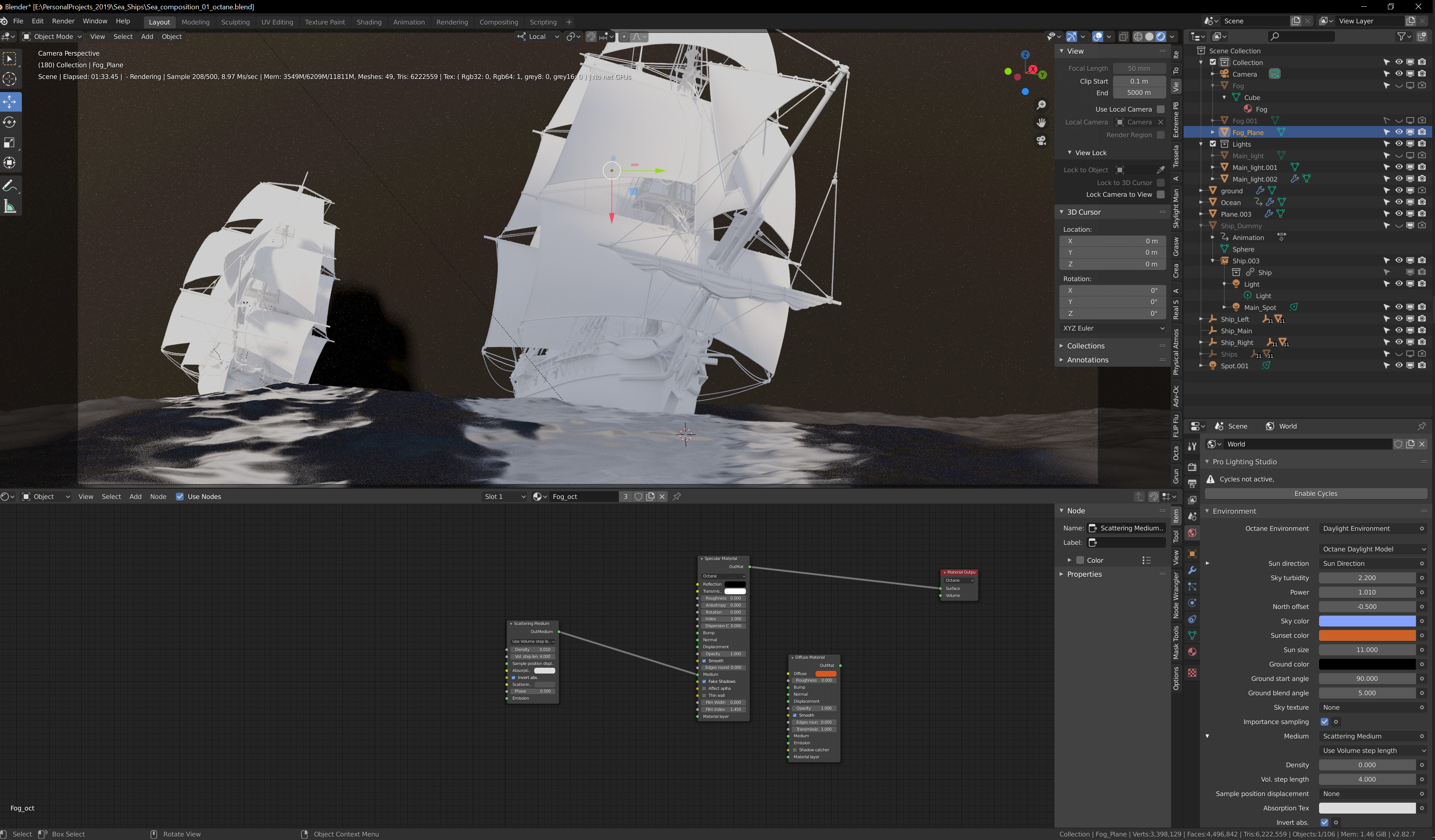Click the pan view hand icon
This screenshot has height=840, width=1435.
point(1041,123)
